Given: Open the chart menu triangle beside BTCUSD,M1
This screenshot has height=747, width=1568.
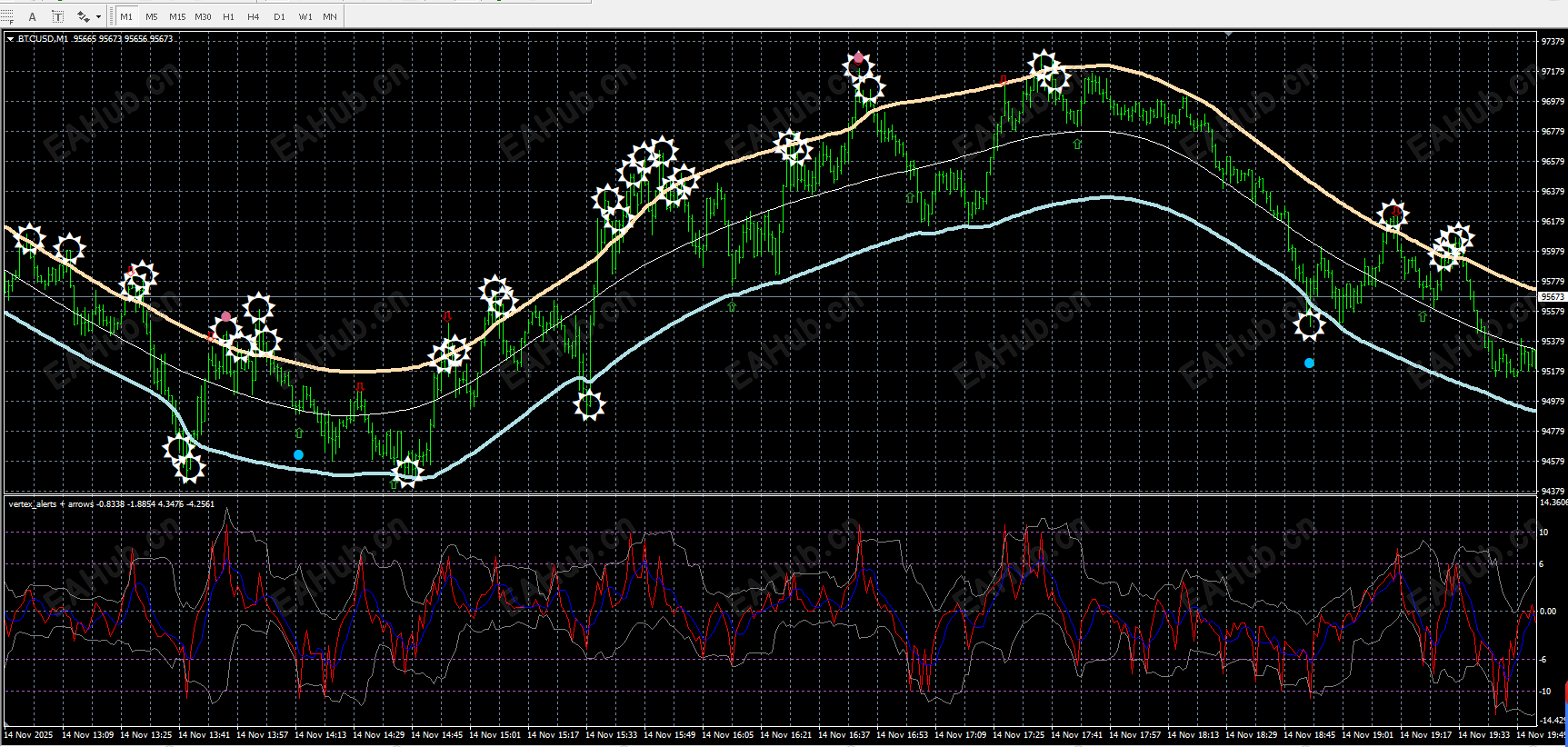Looking at the screenshot, I should click(10, 39).
